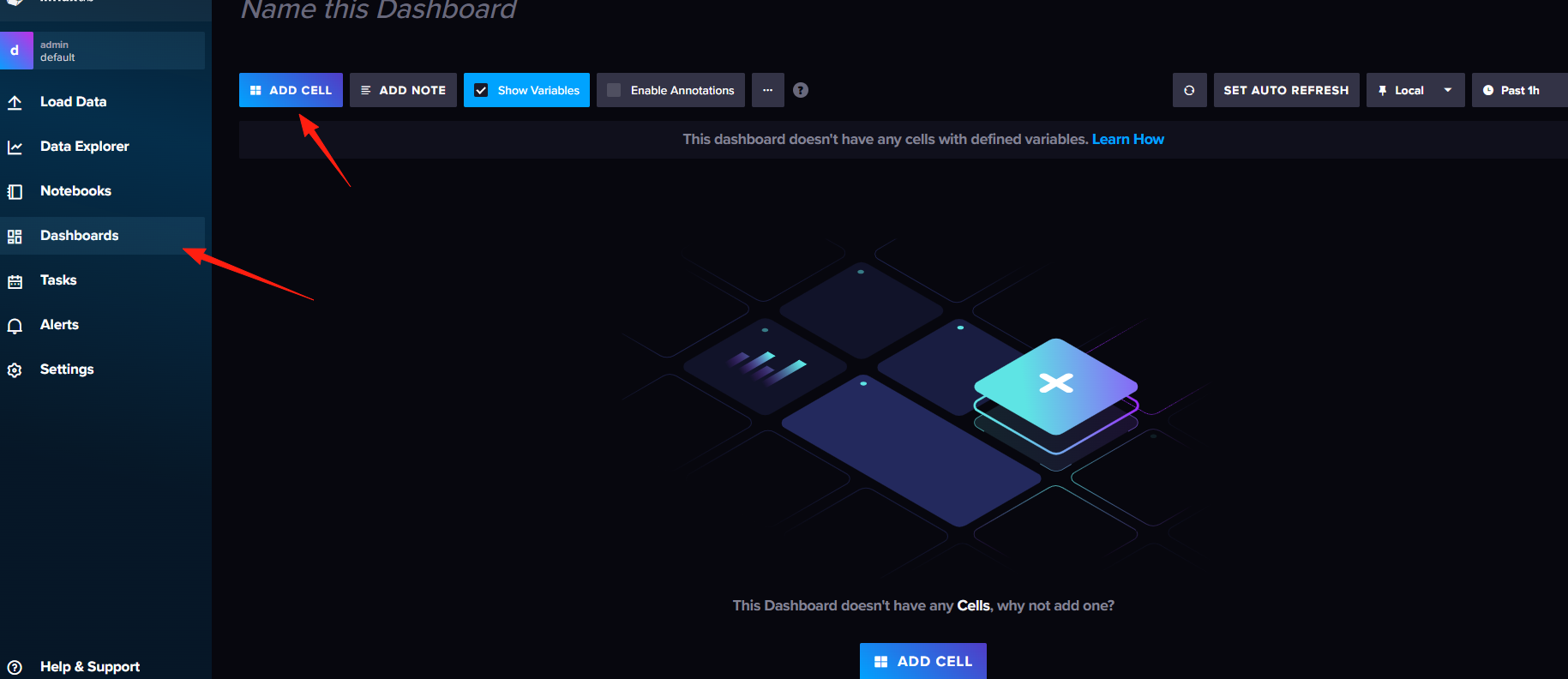
Task: Click the Notebooks book icon
Action: coord(15,191)
